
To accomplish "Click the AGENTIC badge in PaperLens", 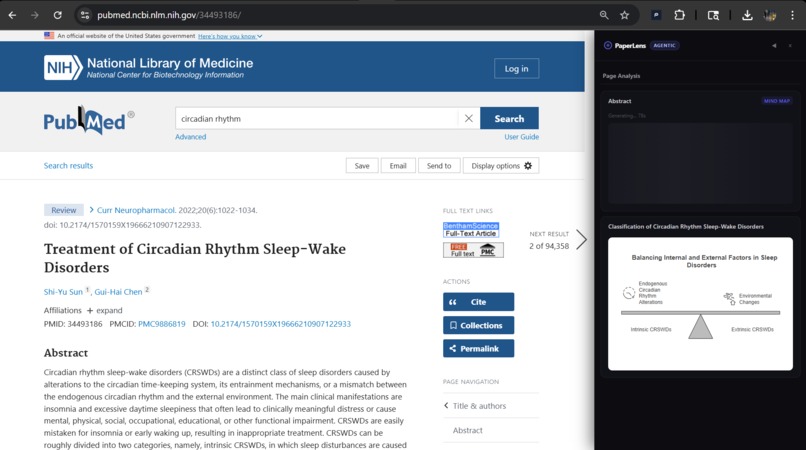I will click(664, 45).
